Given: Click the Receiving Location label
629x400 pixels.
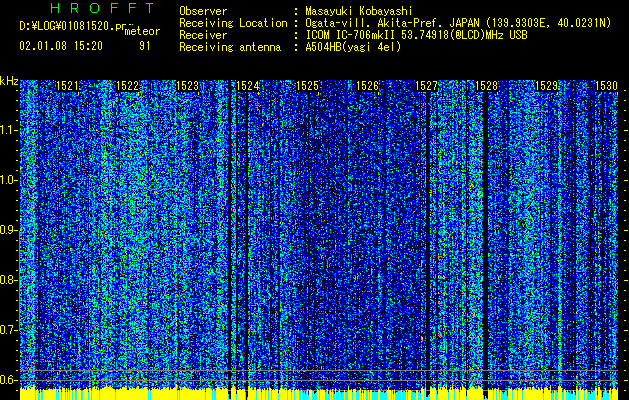Looking at the screenshot, I should coord(233,23).
